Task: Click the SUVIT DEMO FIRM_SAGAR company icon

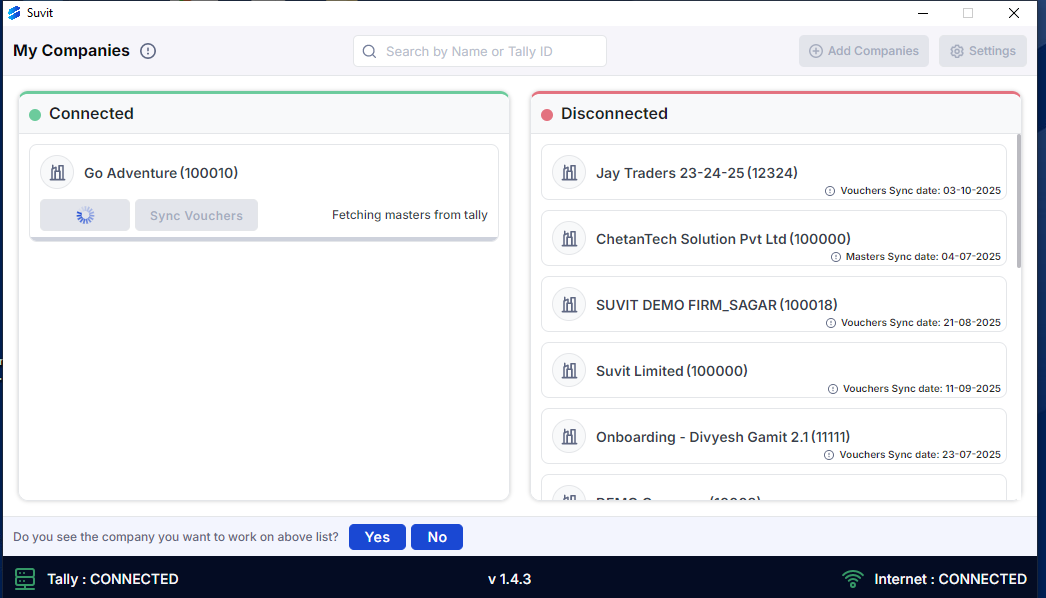Action: [x=569, y=304]
